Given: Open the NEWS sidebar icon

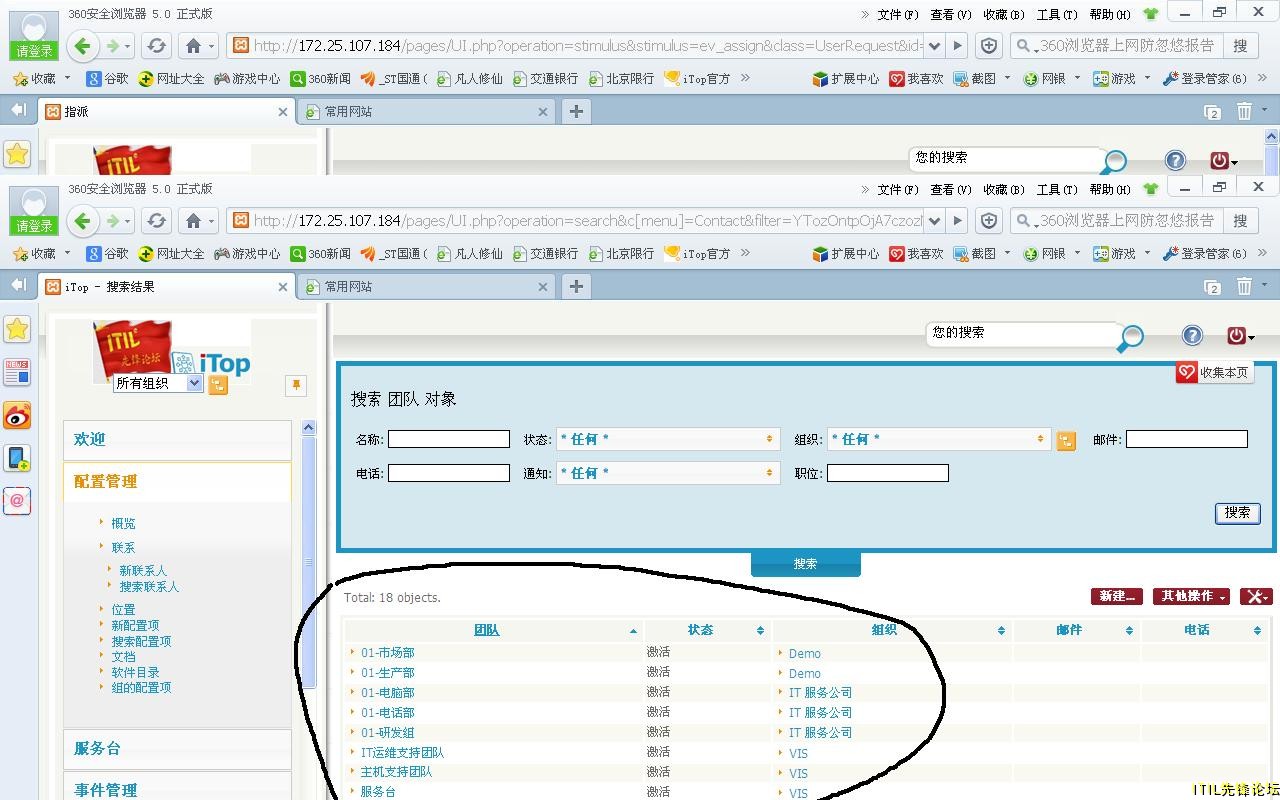Looking at the screenshot, I should (x=17, y=372).
